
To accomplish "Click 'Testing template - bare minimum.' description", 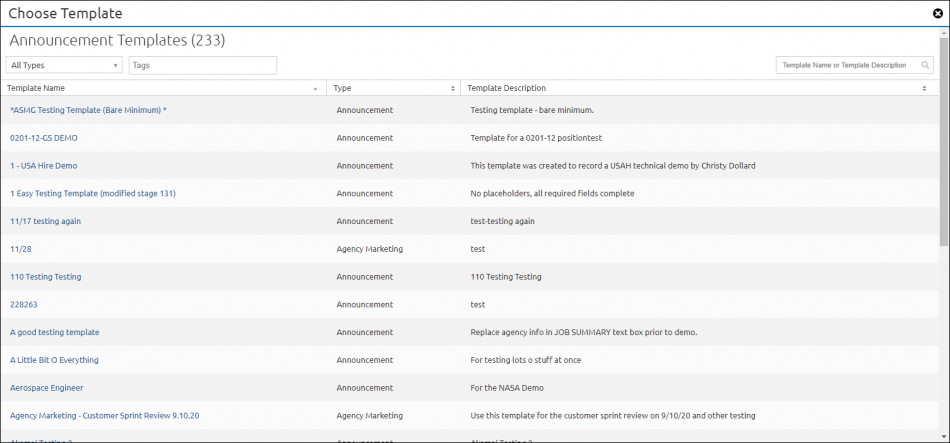I will [532, 110].
